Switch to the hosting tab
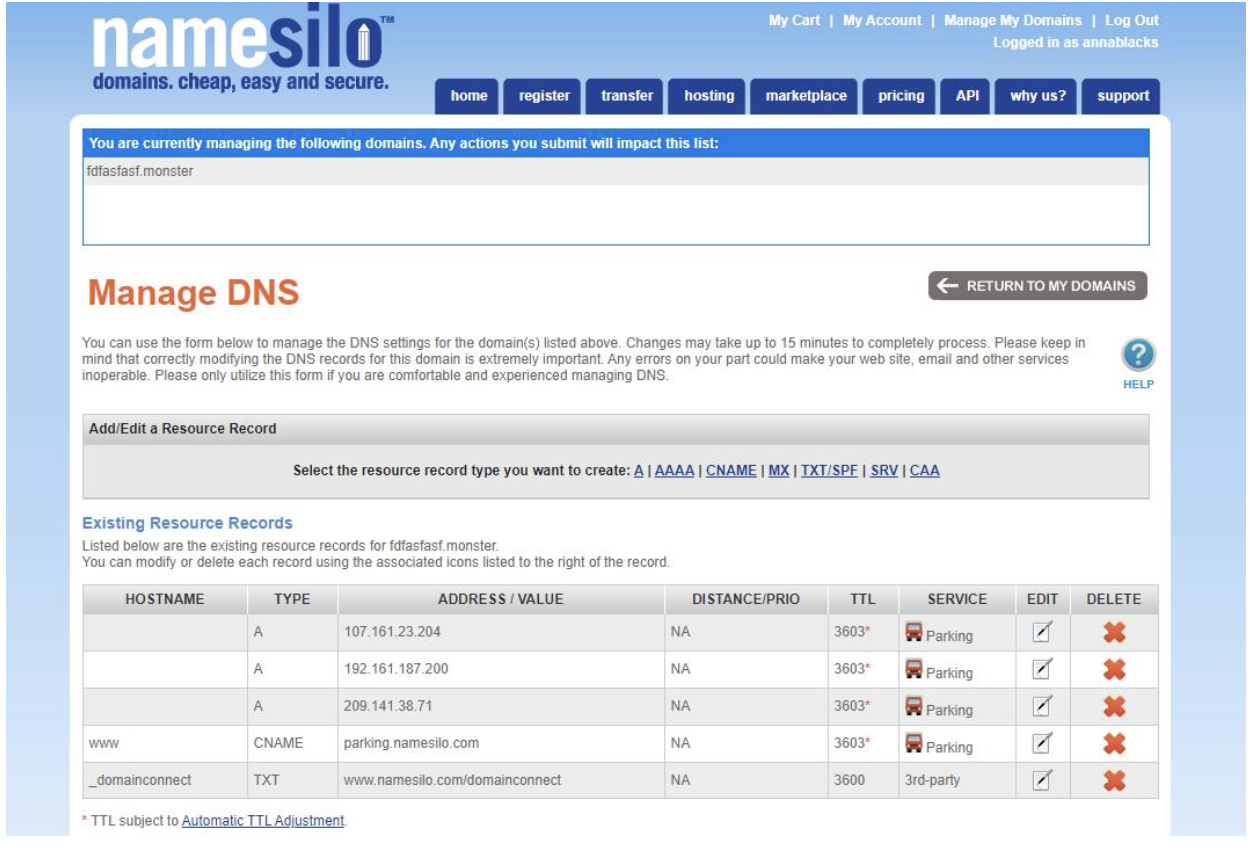Viewport: 1248px width, 850px height. pyautogui.click(x=709, y=96)
